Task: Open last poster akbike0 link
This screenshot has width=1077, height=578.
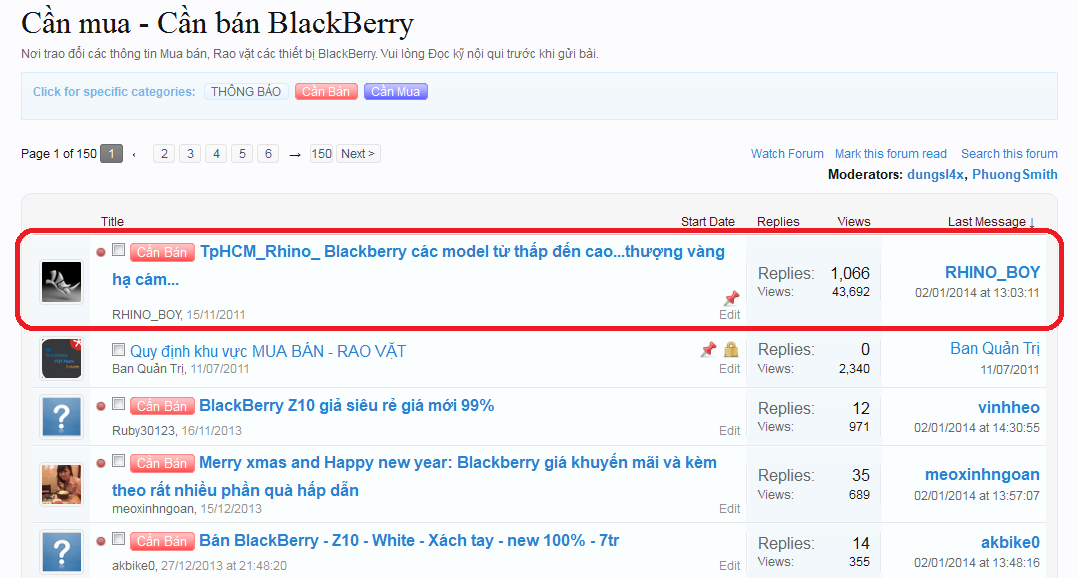Action: pyautogui.click(x=1010, y=543)
